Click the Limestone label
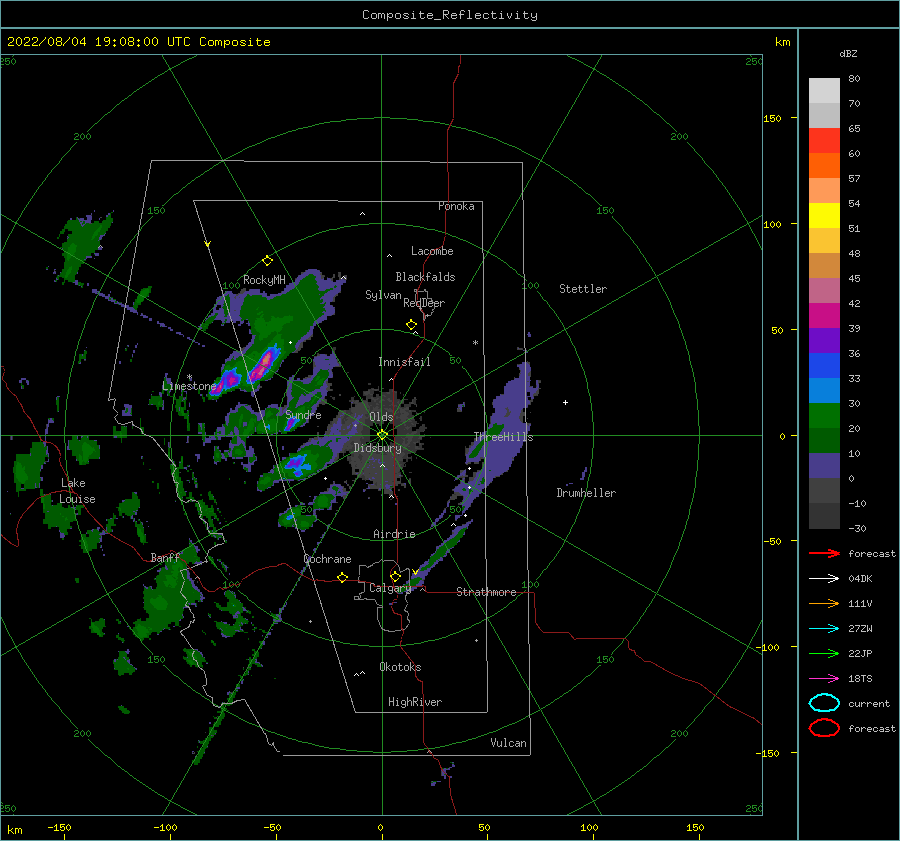Screen dimensions: 900x841 189,386
